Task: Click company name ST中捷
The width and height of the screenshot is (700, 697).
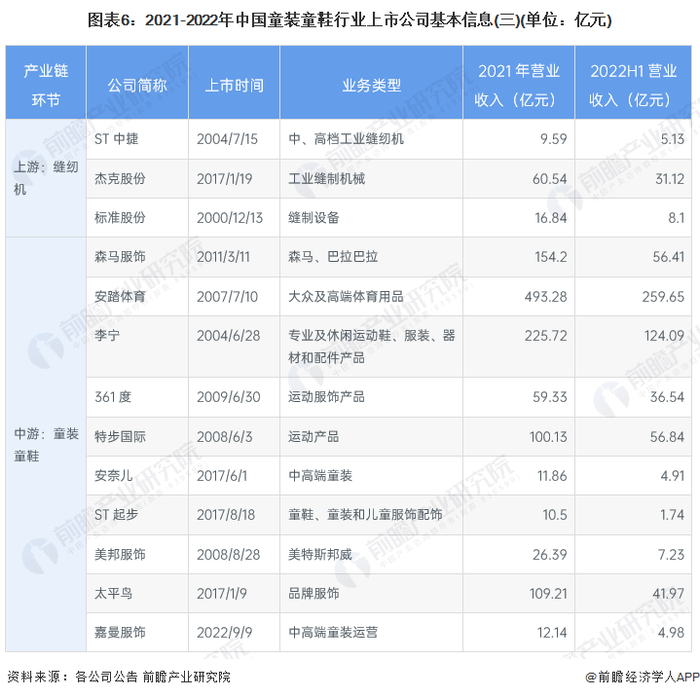Action: click(x=116, y=139)
